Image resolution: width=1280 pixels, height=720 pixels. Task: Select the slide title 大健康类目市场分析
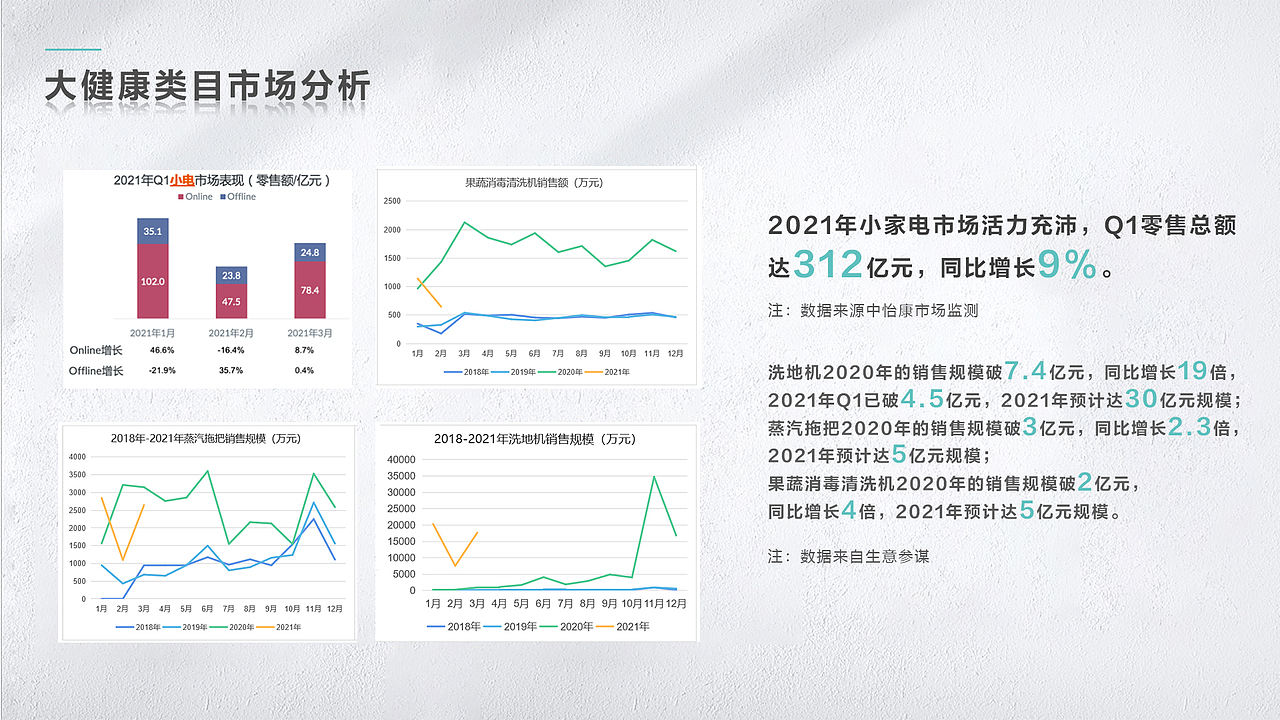point(208,86)
